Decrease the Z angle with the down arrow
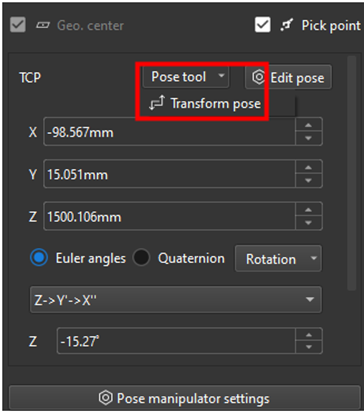Viewport: 364px width, 412px height. click(308, 347)
